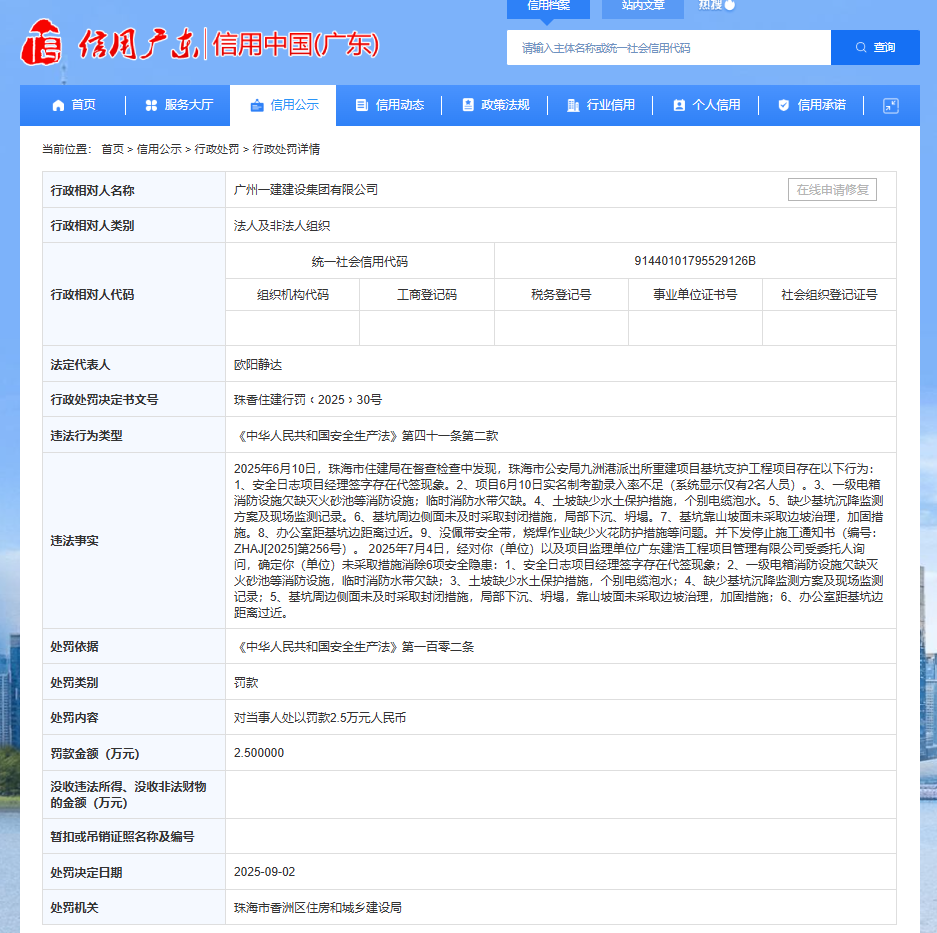Click the 事业单位证书号 header cell
The image size is (937, 933).
click(x=695, y=295)
